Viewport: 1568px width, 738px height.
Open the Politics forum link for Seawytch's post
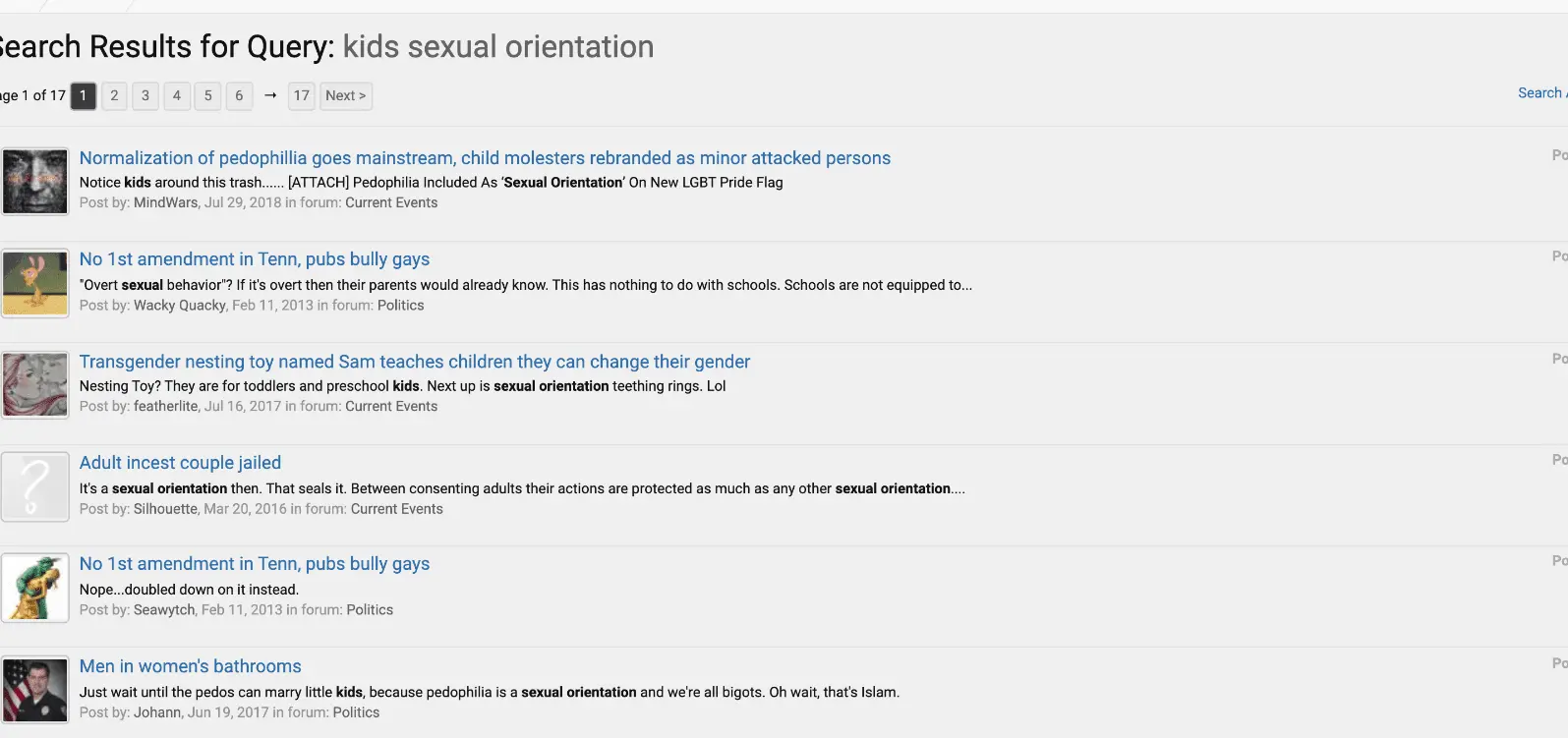tap(370, 610)
